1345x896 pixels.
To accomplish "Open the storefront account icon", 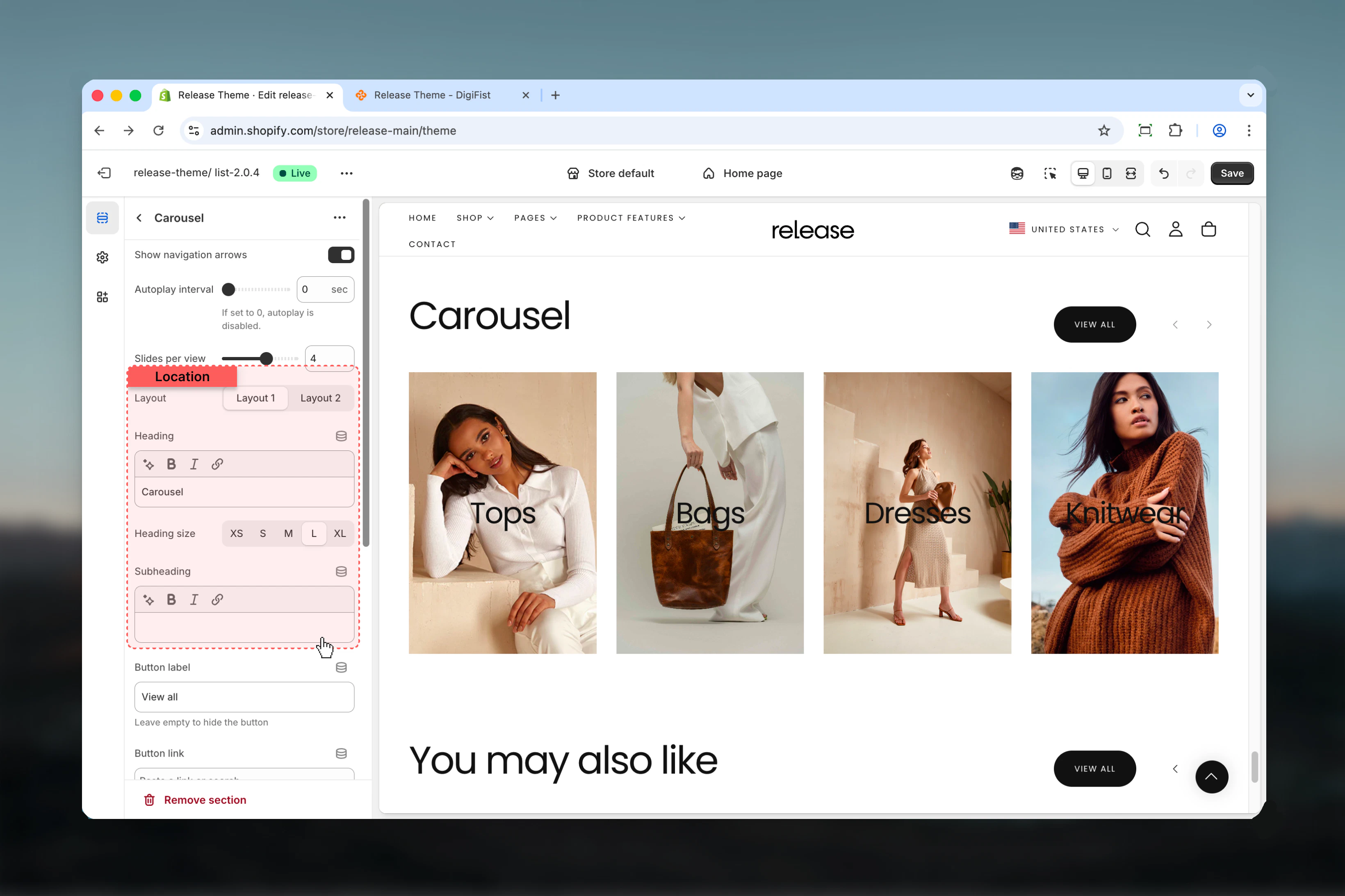I will (x=1175, y=229).
